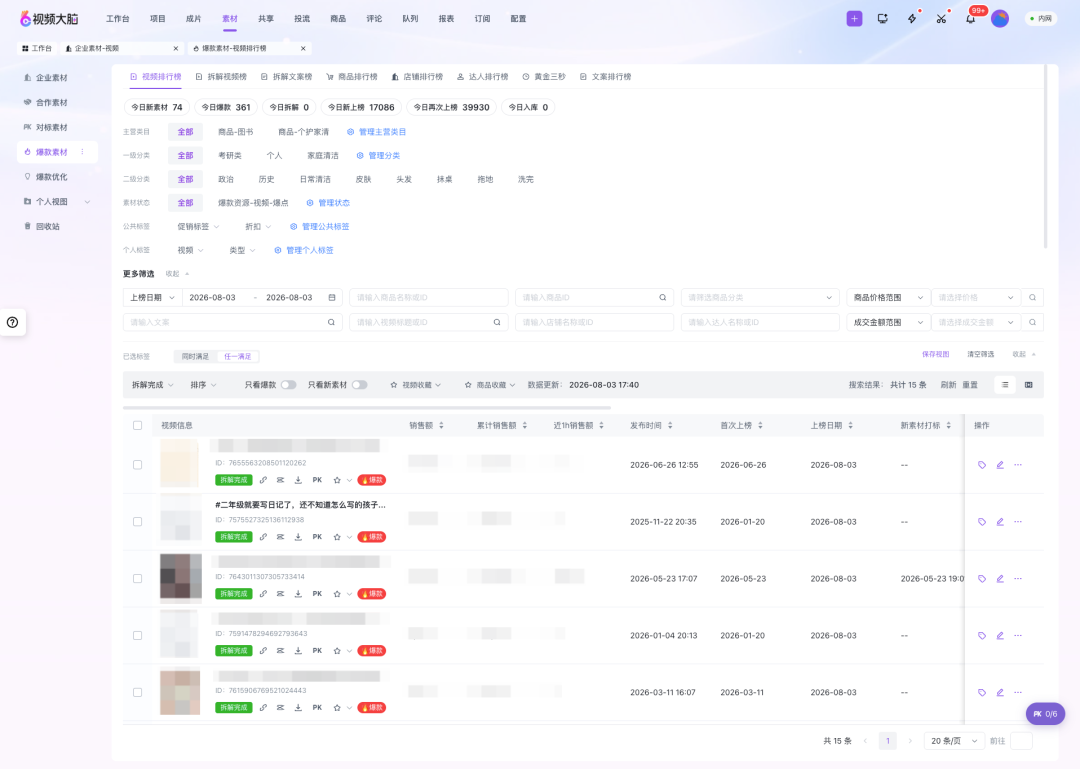Click the tag icon for 2026-03-11 16:07 row

(982, 693)
